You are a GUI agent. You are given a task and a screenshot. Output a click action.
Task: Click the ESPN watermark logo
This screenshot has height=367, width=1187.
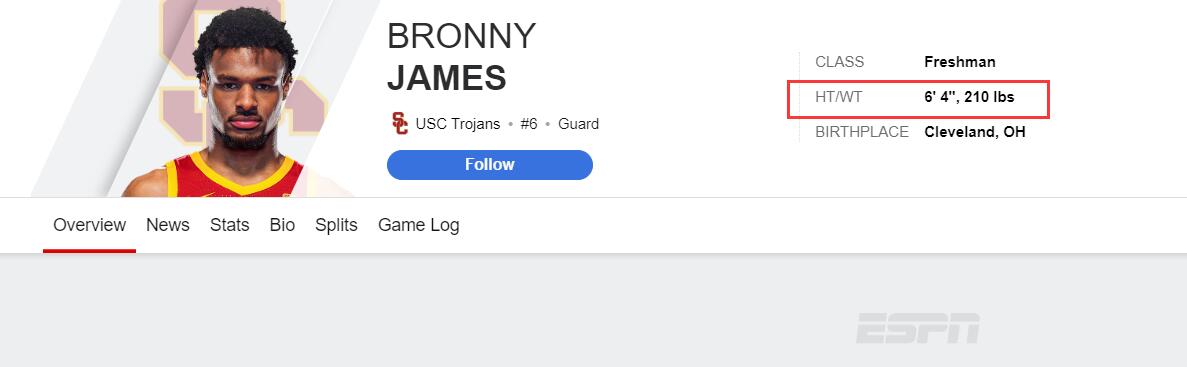tap(918, 328)
